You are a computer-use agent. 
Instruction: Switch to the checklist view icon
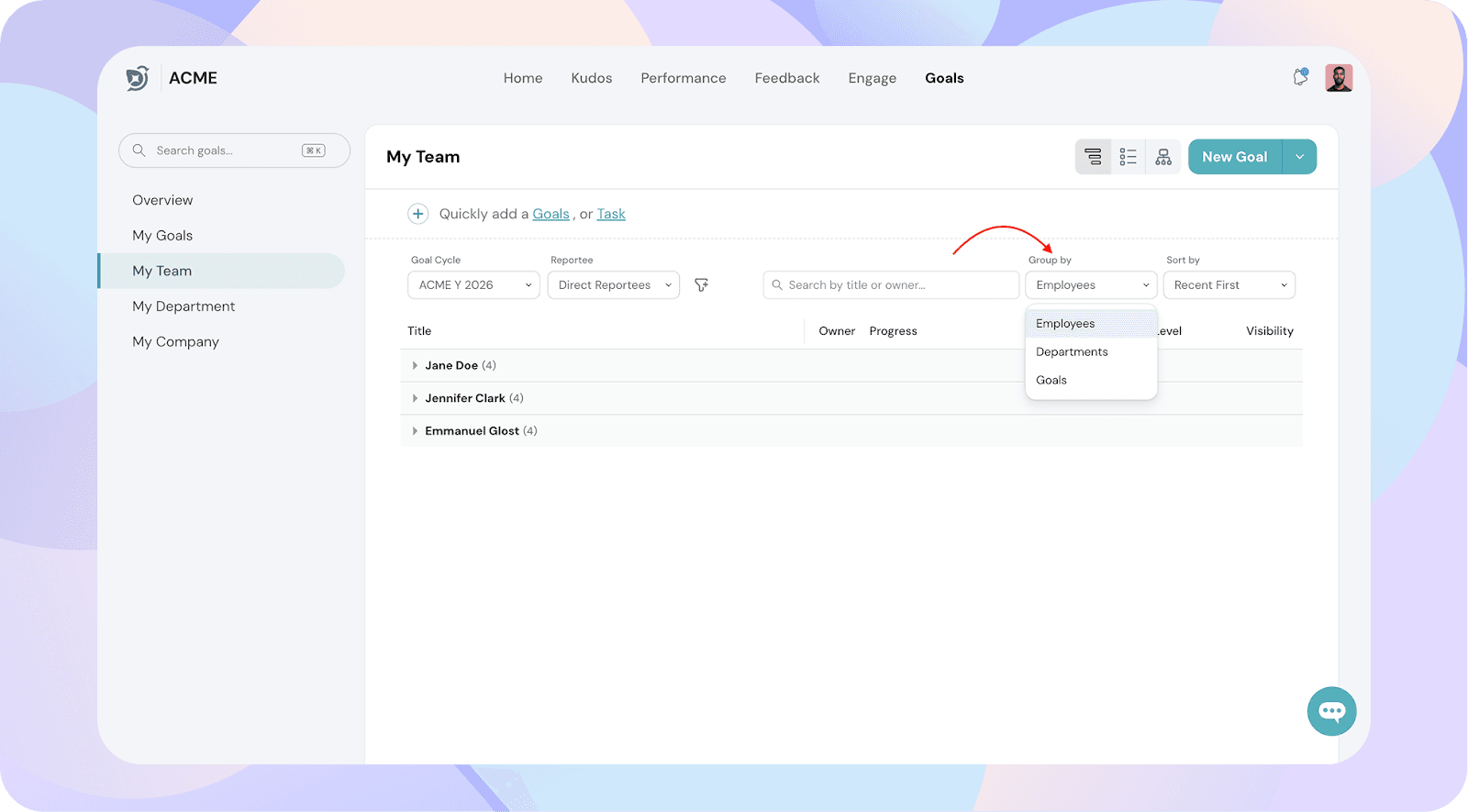(x=1128, y=157)
